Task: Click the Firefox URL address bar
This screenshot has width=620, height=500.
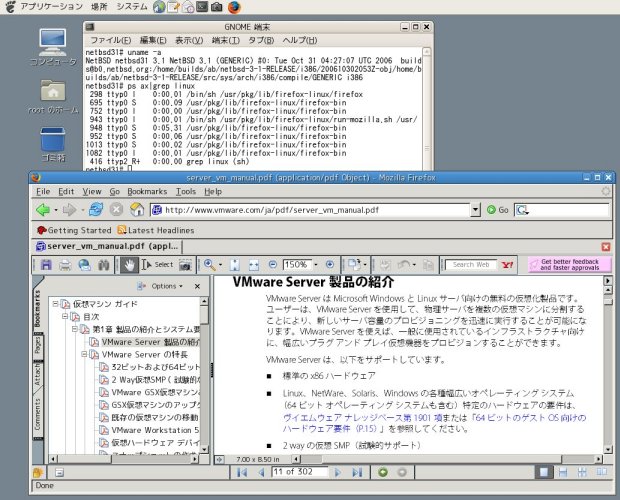Action: 310,210
